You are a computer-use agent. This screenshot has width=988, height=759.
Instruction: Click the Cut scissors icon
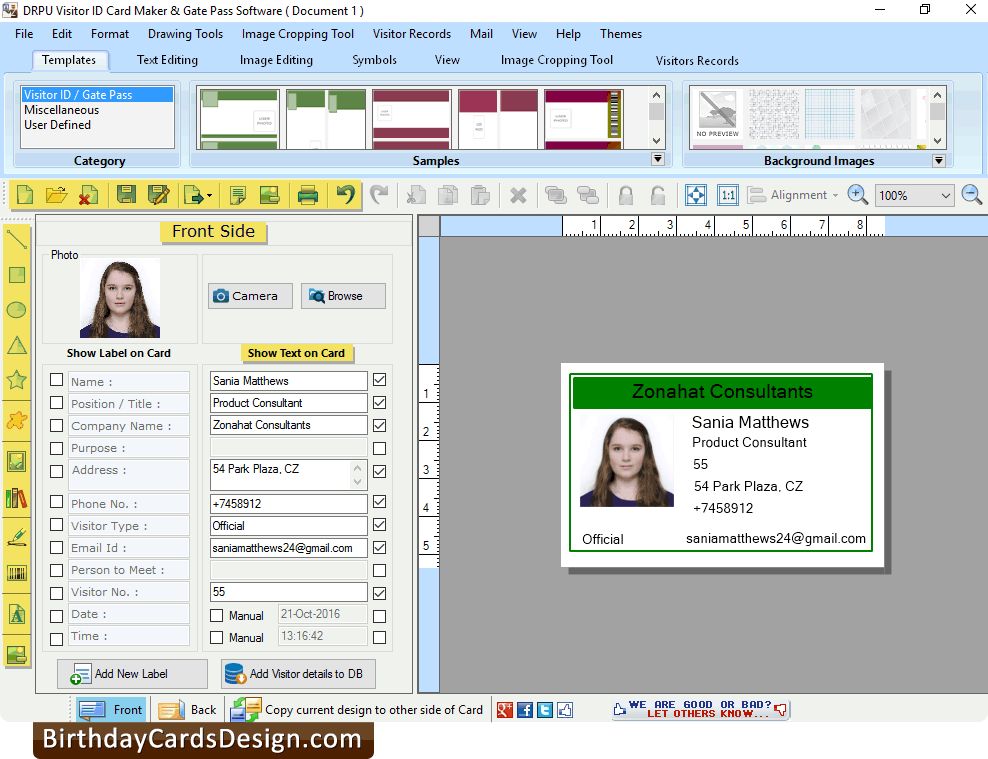click(415, 195)
